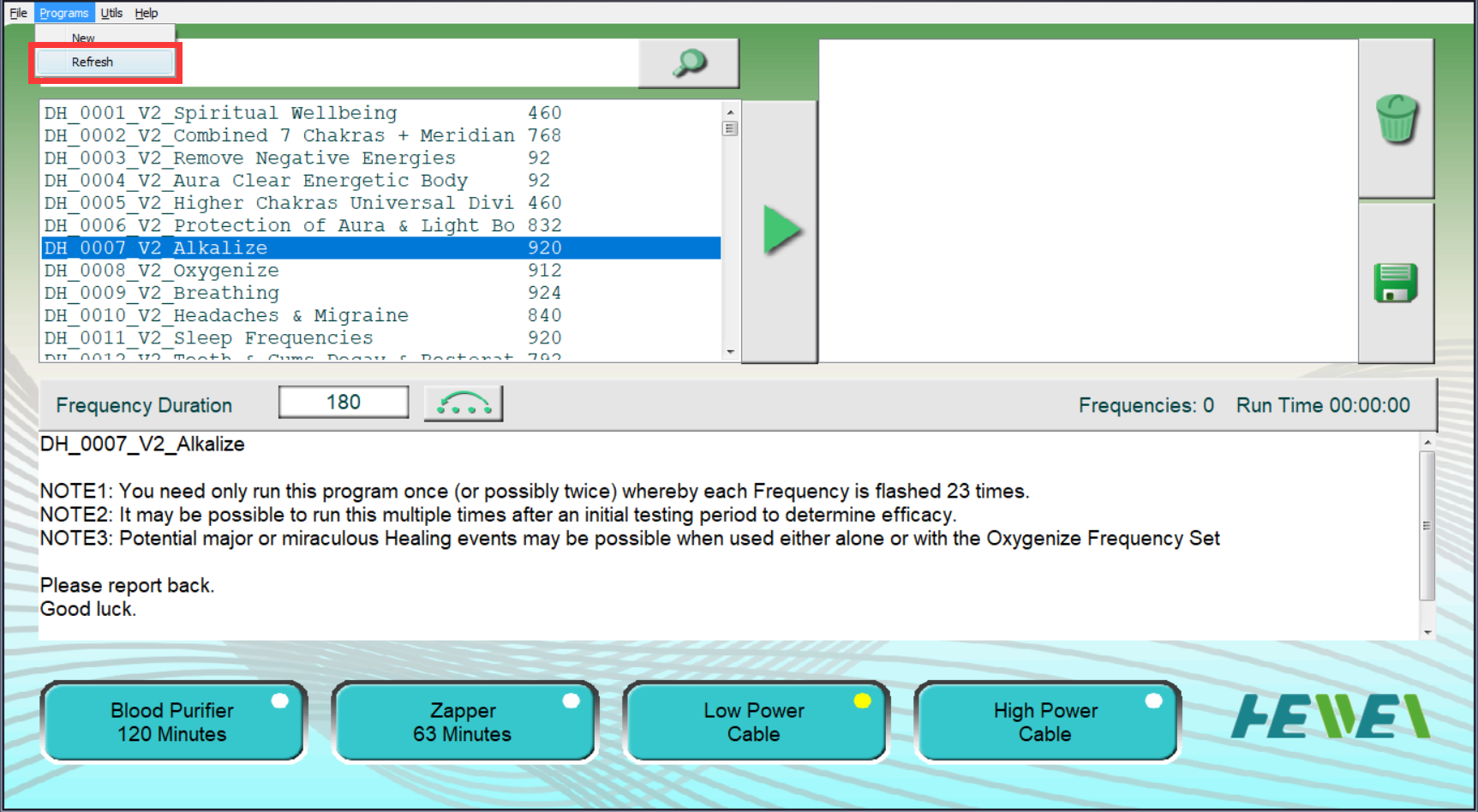Click the magnifying glass search icon
Image resolution: width=1478 pixels, height=812 pixels.
[x=689, y=63]
